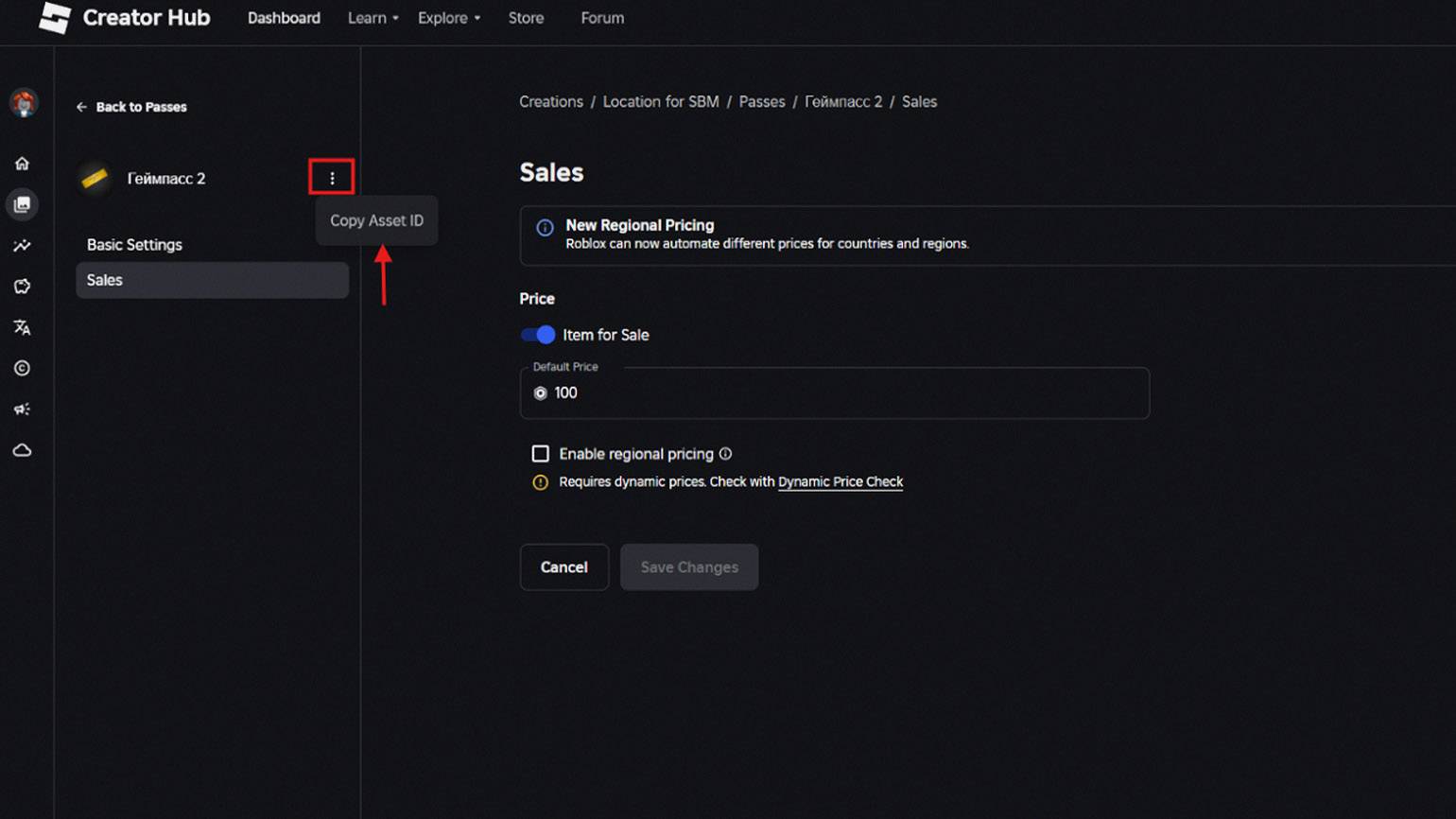The height and width of the screenshot is (819, 1456).
Task: Open Analytics chart icon in sidebar
Action: coord(22,246)
